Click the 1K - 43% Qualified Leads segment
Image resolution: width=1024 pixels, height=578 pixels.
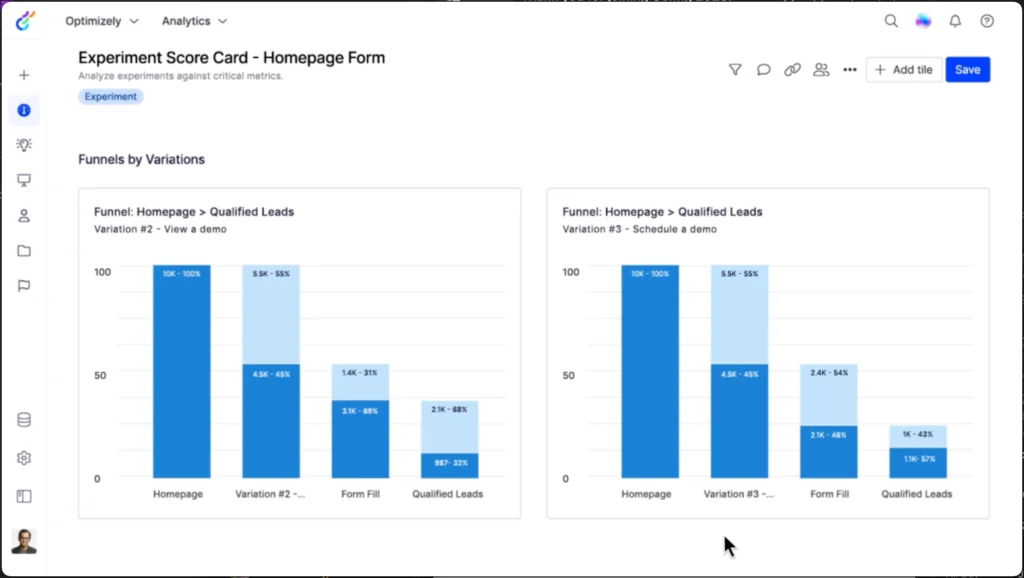(918, 436)
